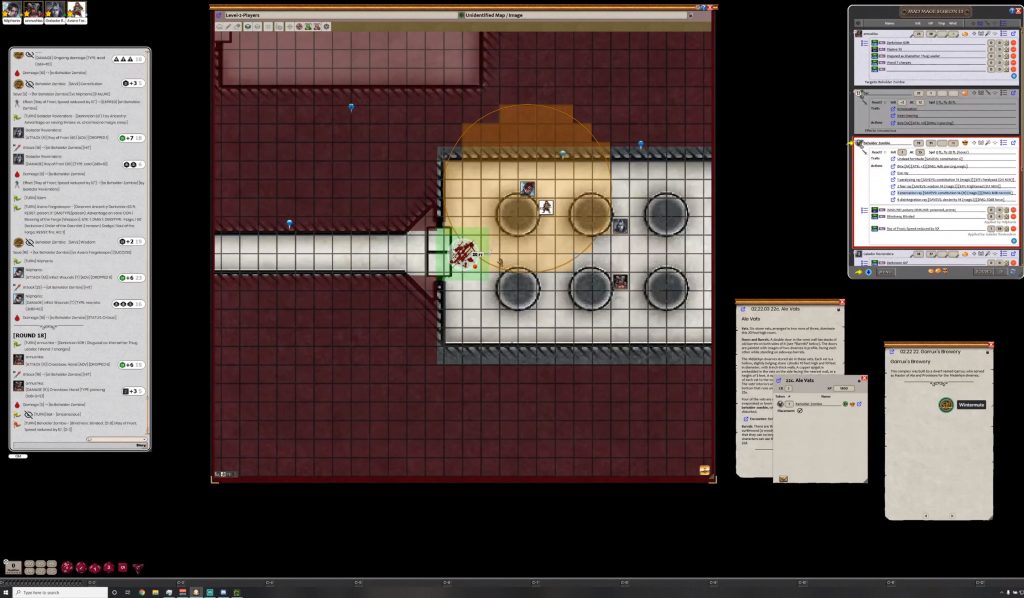Select the pointer tool in map toolbar
This screenshot has height=598, width=1024.
tap(219, 27)
